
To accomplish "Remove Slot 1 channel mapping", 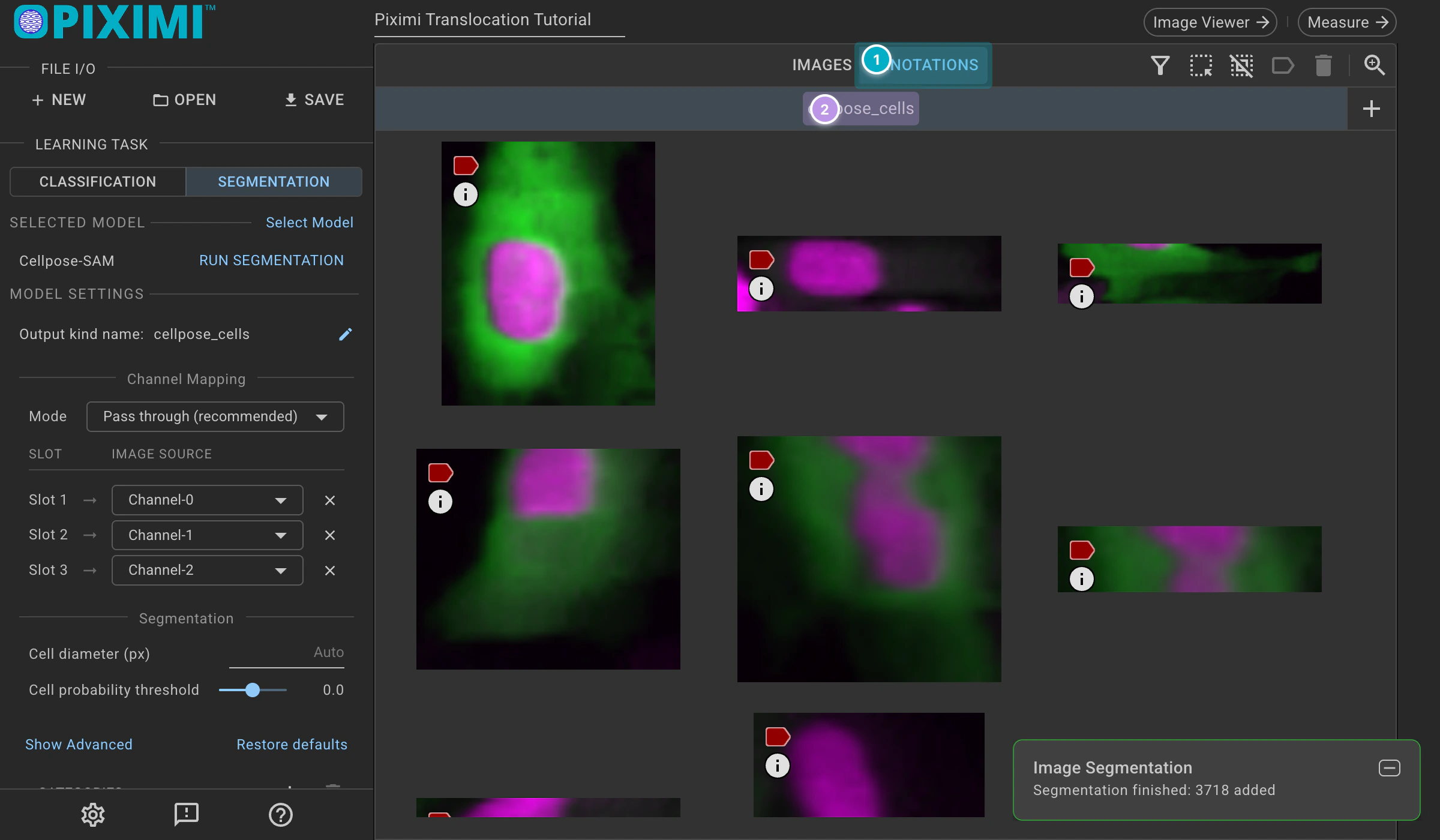I will click(x=329, y=500).
